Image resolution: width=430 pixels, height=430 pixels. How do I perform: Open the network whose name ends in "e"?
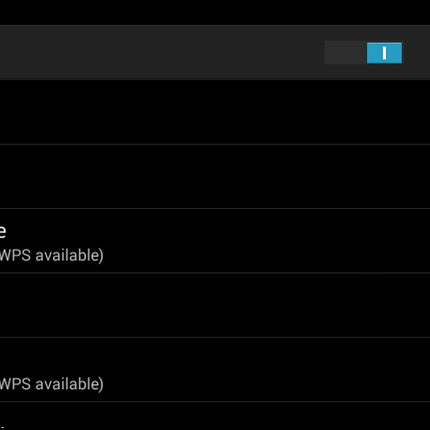click(x=215, y=241)
